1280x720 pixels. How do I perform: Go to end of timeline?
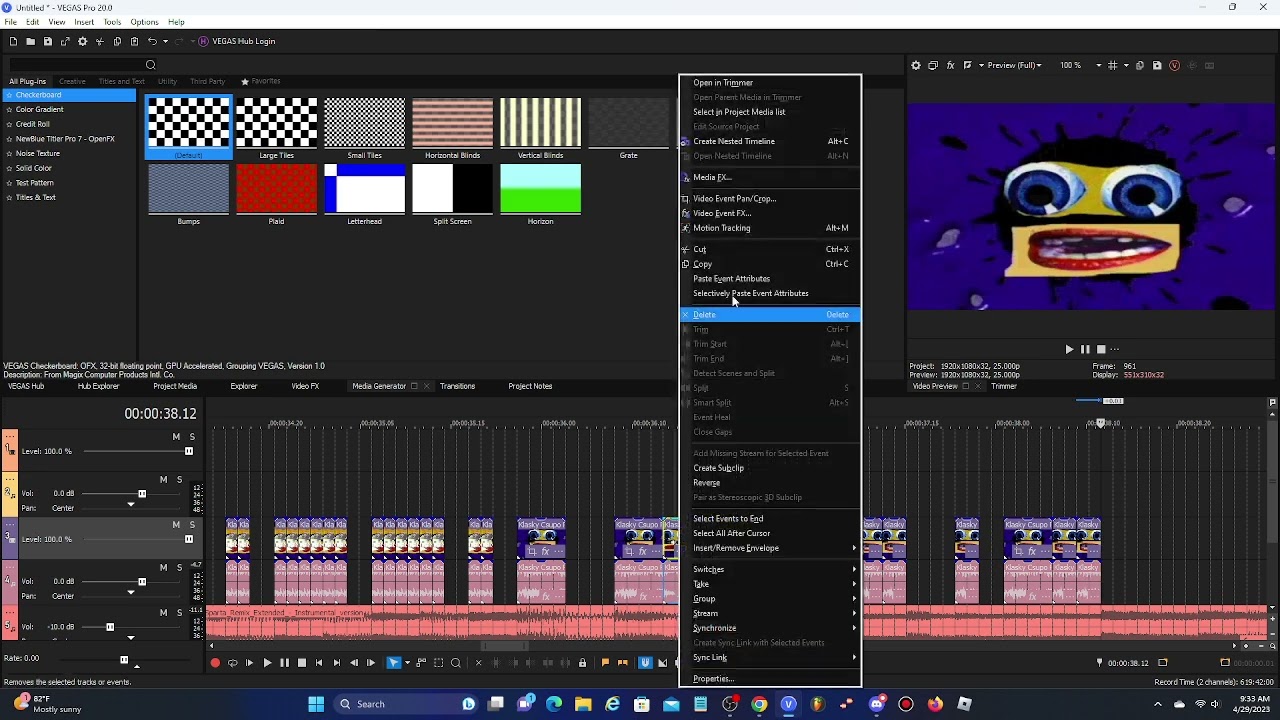(x=336, y=663)
